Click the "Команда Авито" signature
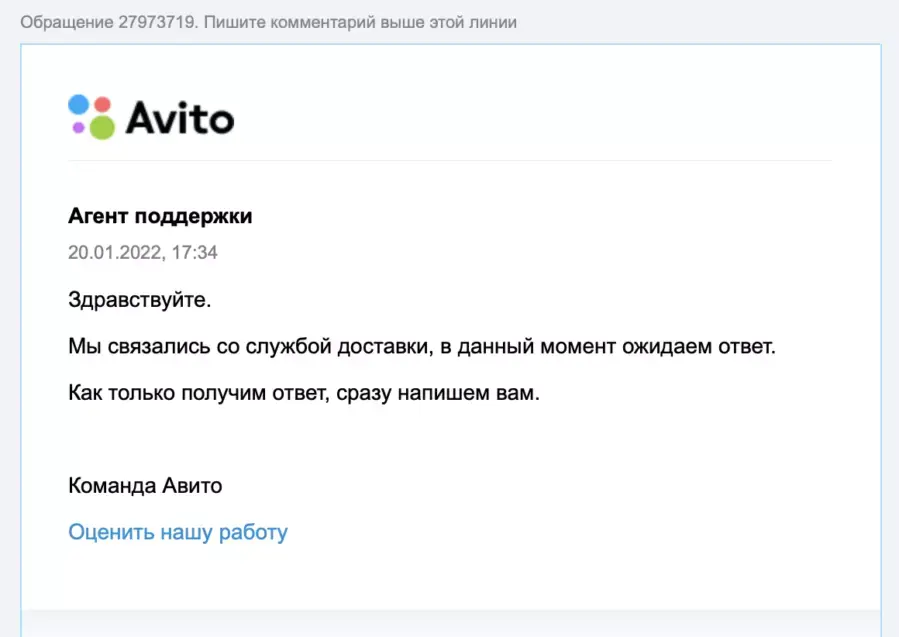Screen dimensions: 899x637 pos(145,486)
